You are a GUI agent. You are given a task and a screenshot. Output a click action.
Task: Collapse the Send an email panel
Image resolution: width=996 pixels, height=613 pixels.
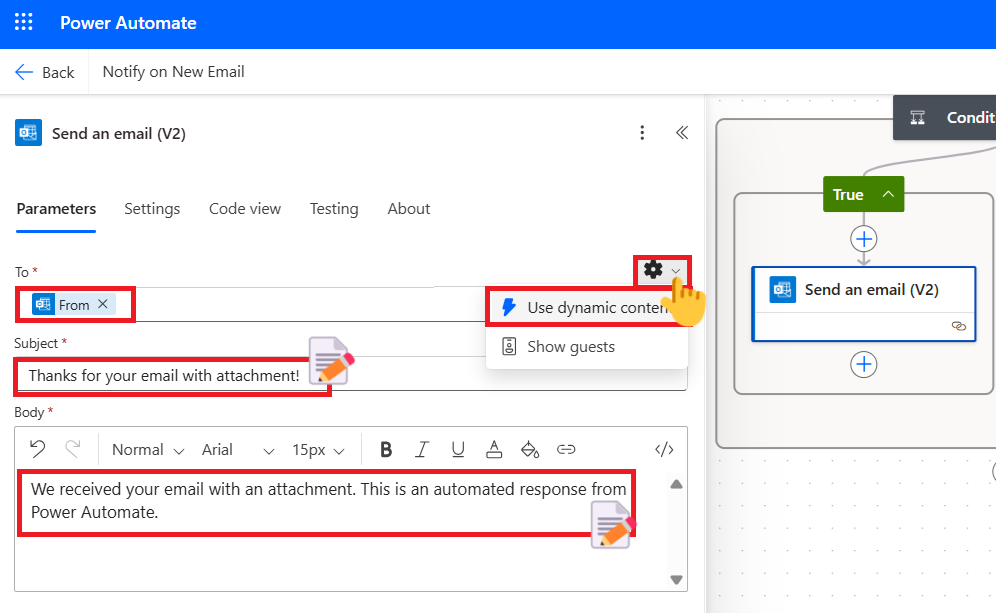(682, 133)
